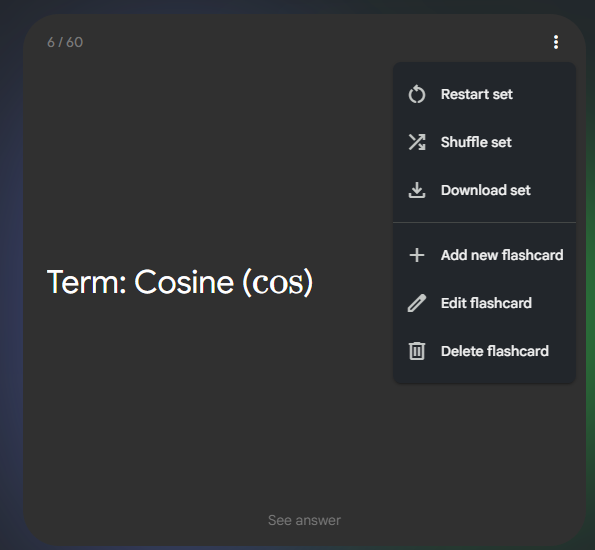
Task: Click the pencil icon for Edit flashcard
Action: tap(417, 303)
